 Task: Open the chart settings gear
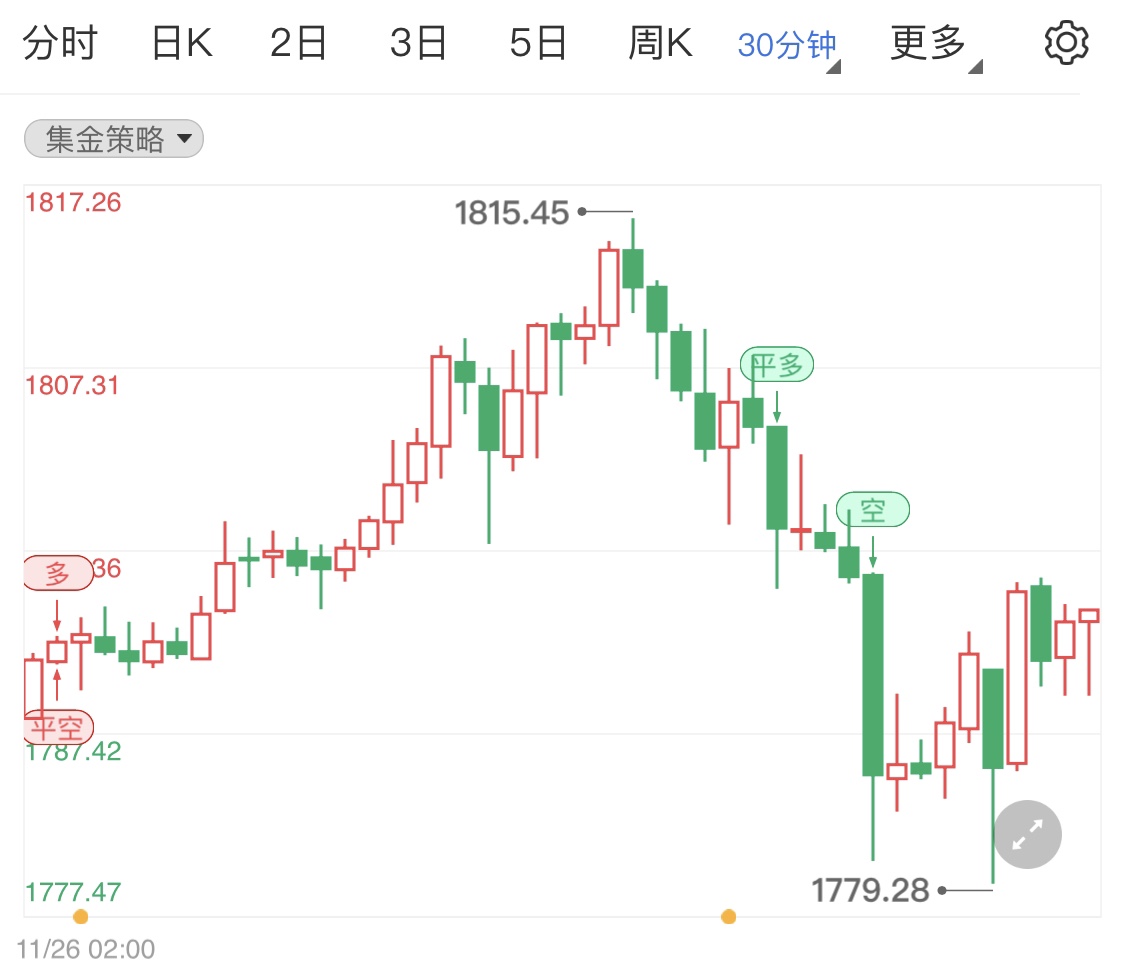point(1066,42)
